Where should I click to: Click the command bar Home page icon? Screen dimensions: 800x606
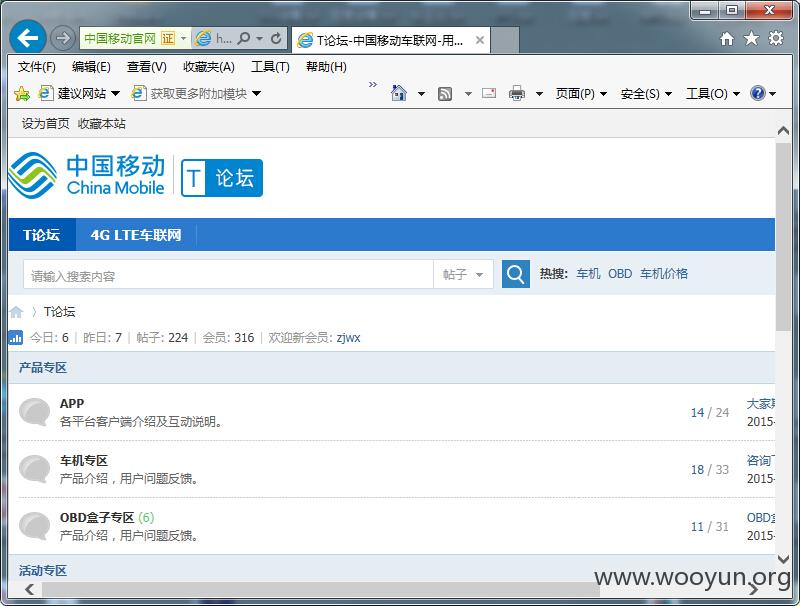(399, 93)
